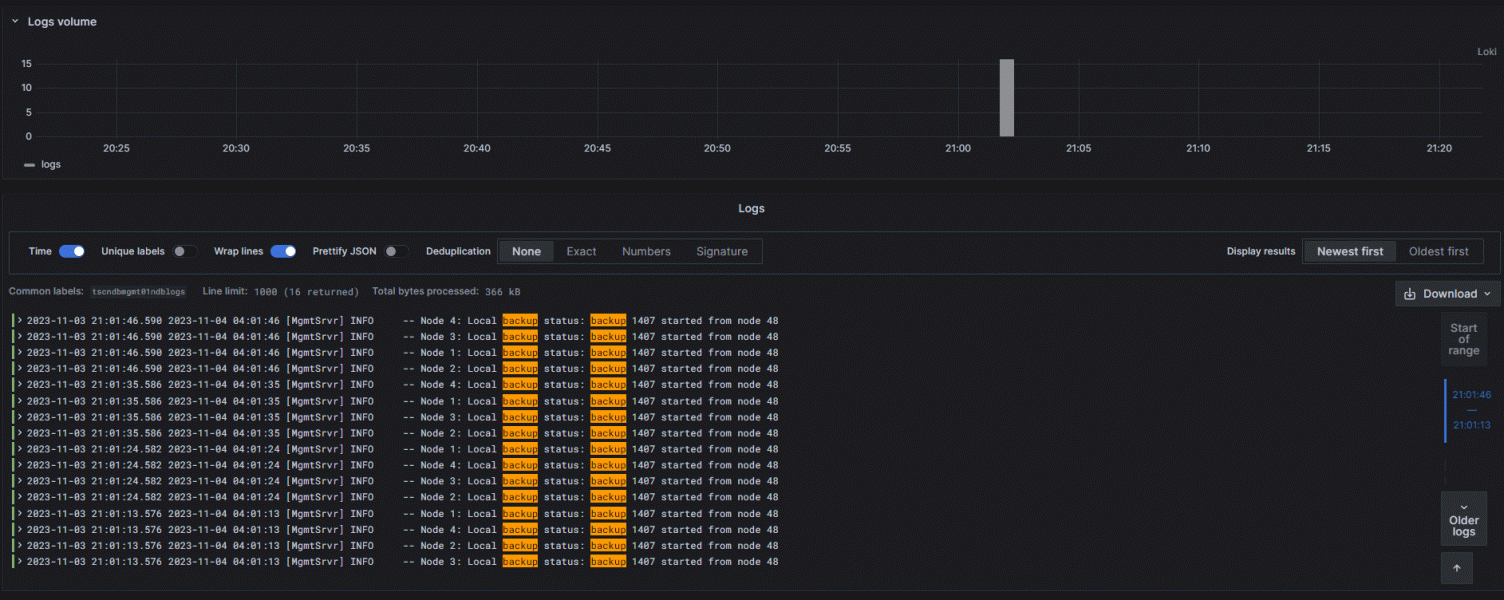
Task: Collapse the Logs volume panel
Action: click(14, 20)
